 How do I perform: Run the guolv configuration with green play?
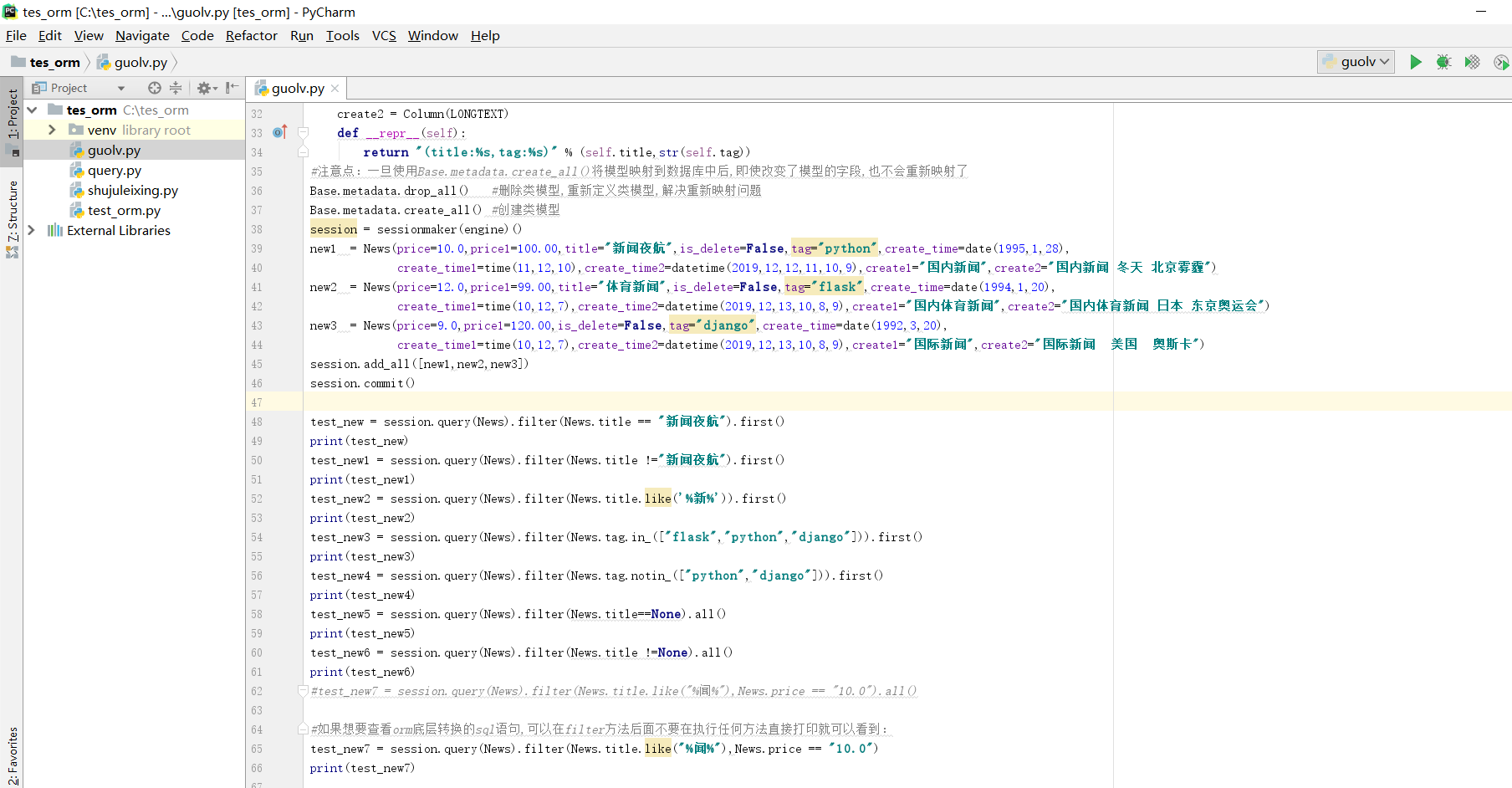(x=1415, y=62)
